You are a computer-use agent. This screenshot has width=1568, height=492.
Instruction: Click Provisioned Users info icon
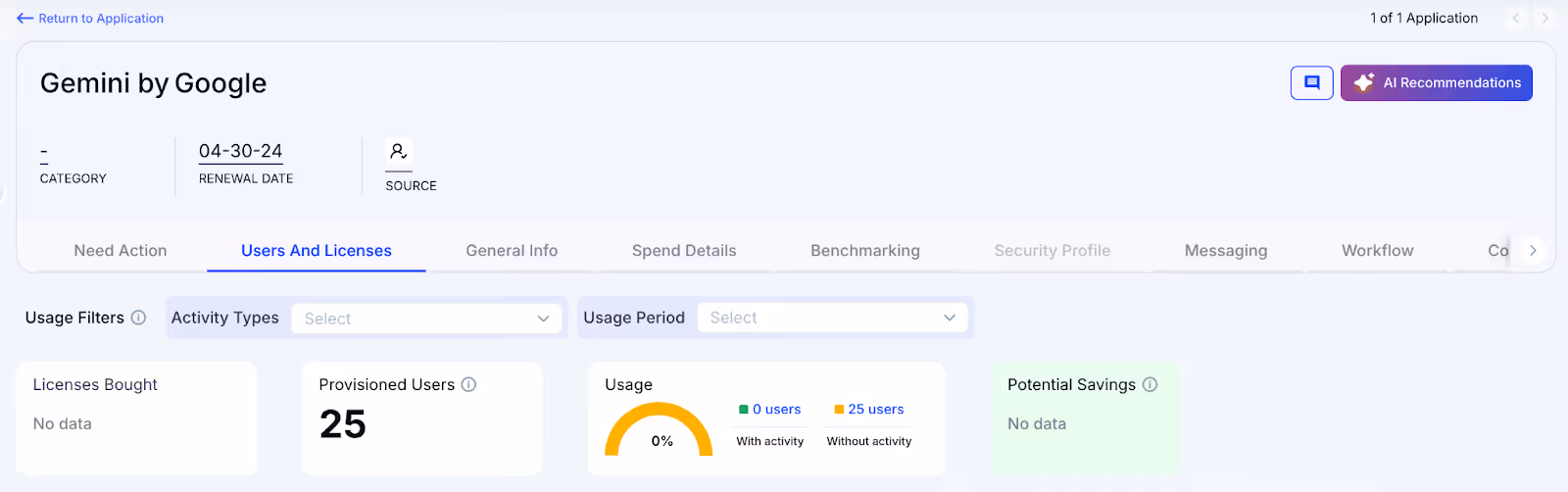click(x=468, y=385)
